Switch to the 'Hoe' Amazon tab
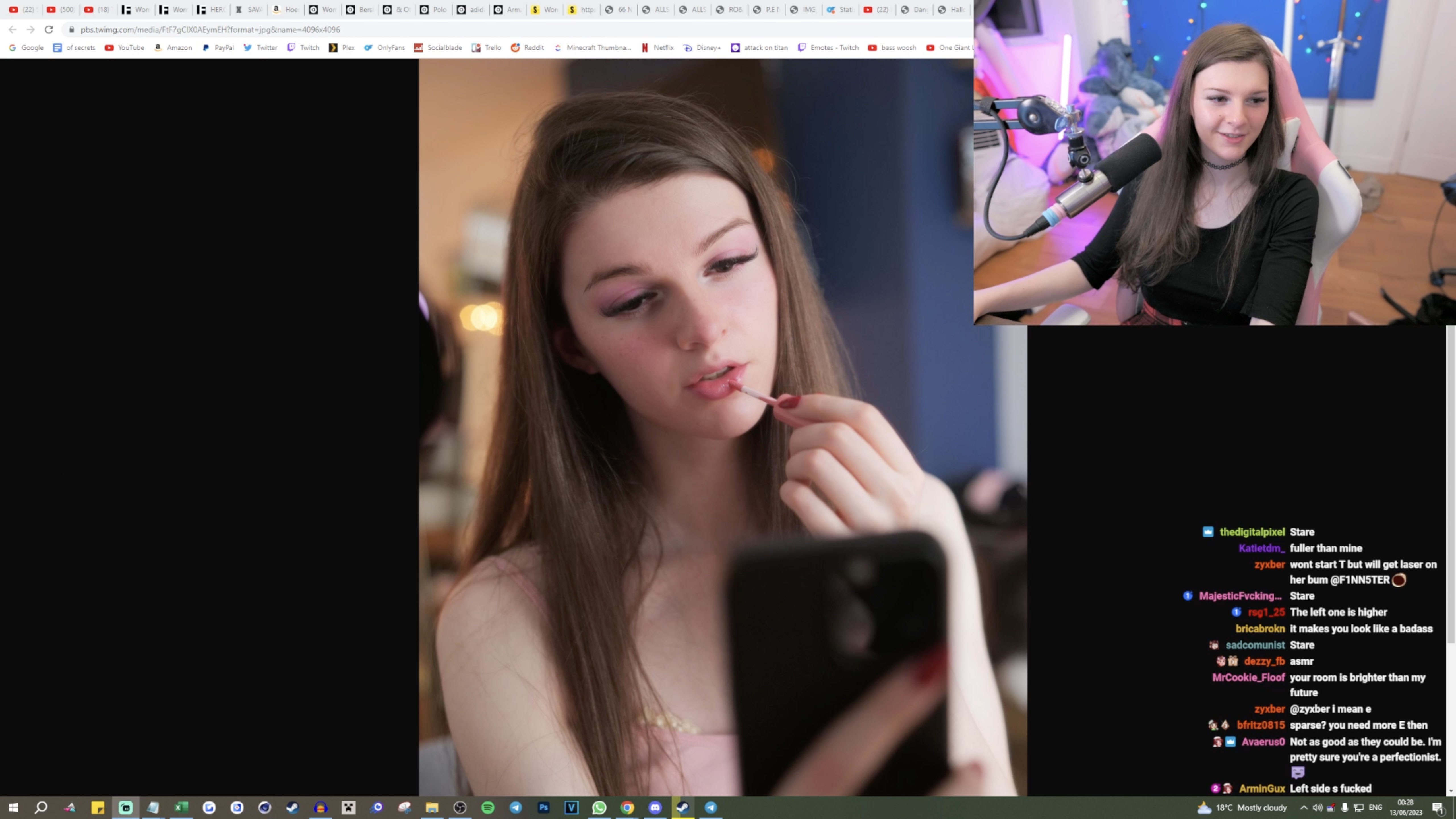1456x819 pixels. 286,9
